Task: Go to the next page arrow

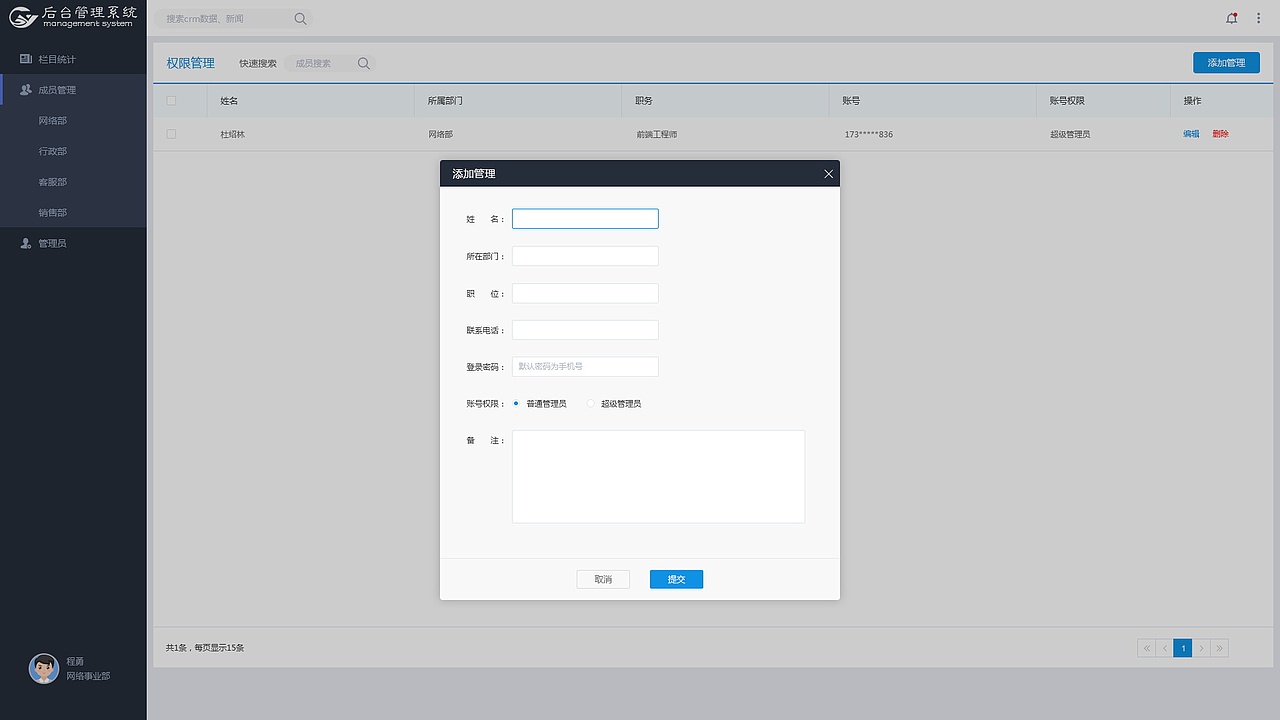Action: pyautogui.click(x=1202, y=648)
